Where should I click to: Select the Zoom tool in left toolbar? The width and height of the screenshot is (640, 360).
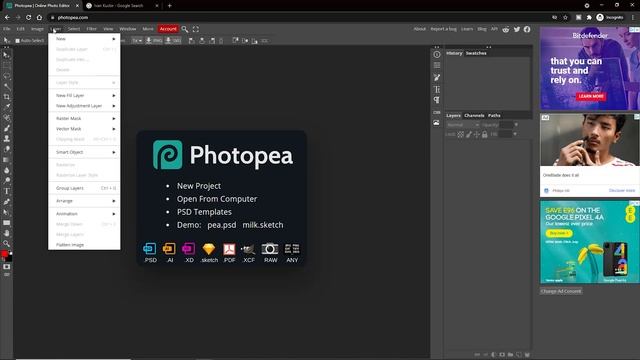click(7, 244)
